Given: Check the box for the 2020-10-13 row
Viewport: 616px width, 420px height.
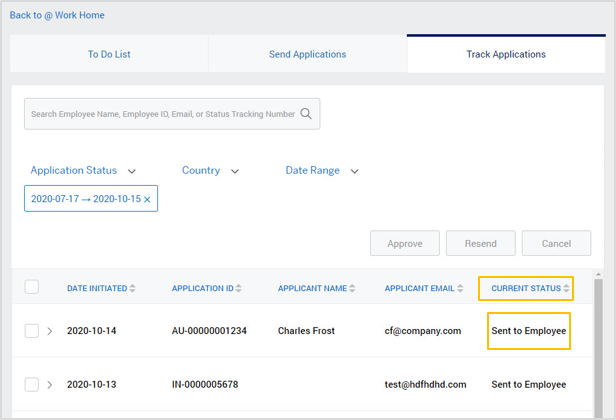Looking at the screenshot, I should point(32,385).
